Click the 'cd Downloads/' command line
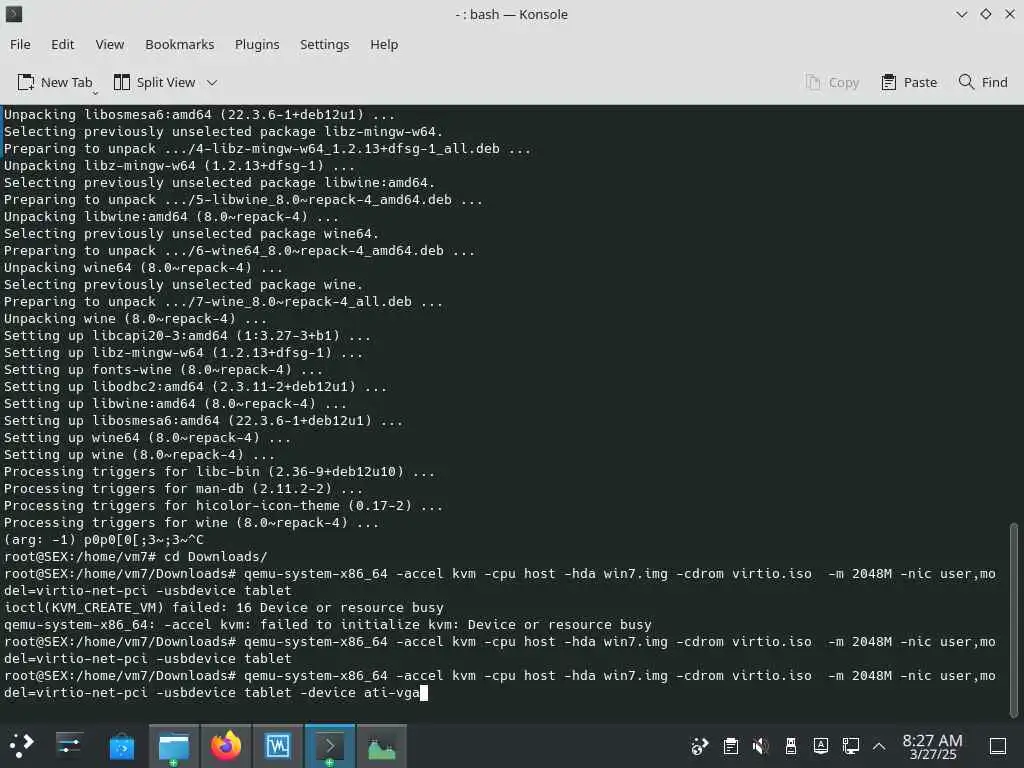Screen dimensions: 1024x768 coord(136,557)
